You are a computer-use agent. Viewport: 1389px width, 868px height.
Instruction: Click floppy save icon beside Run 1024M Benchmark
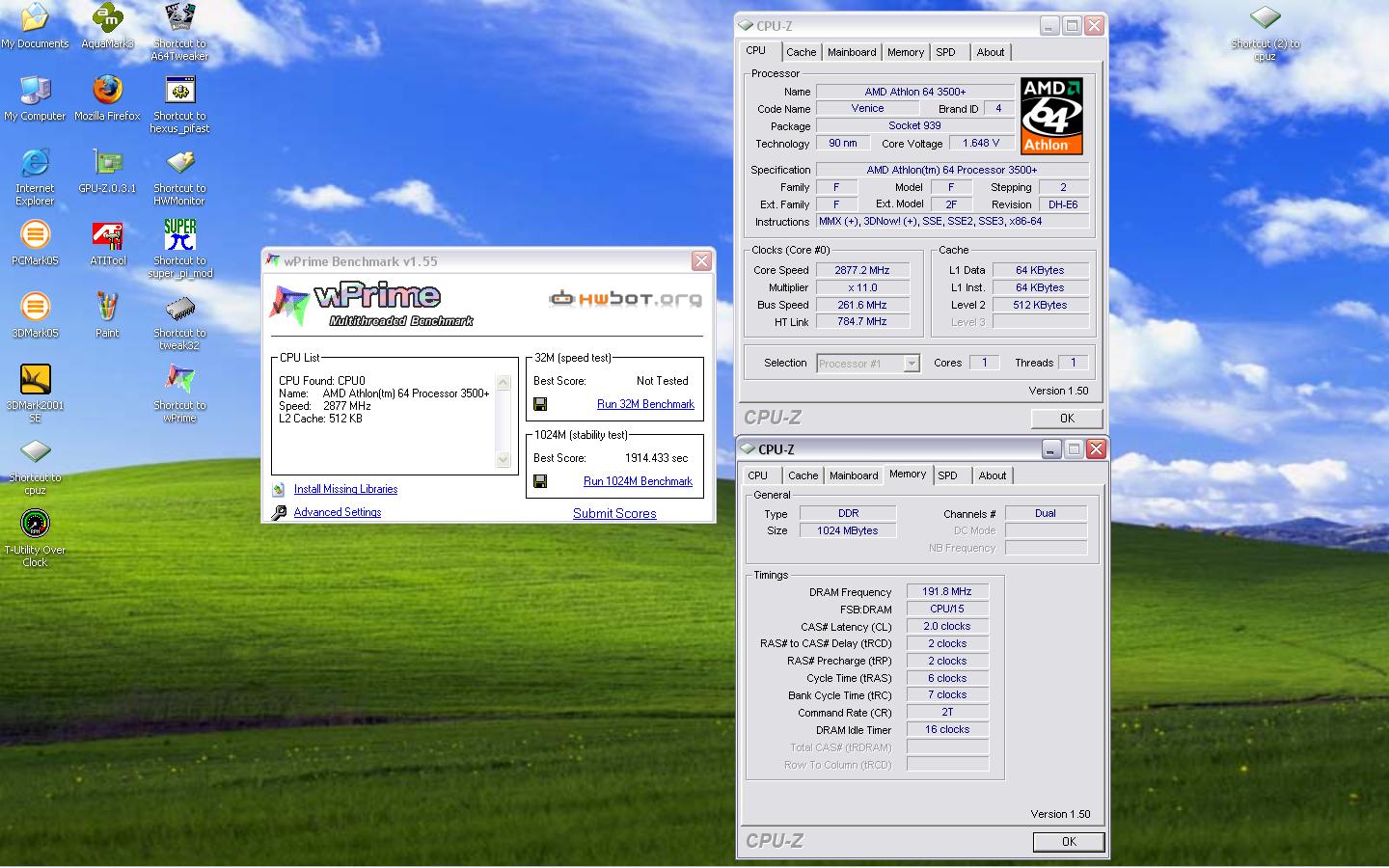540,481
